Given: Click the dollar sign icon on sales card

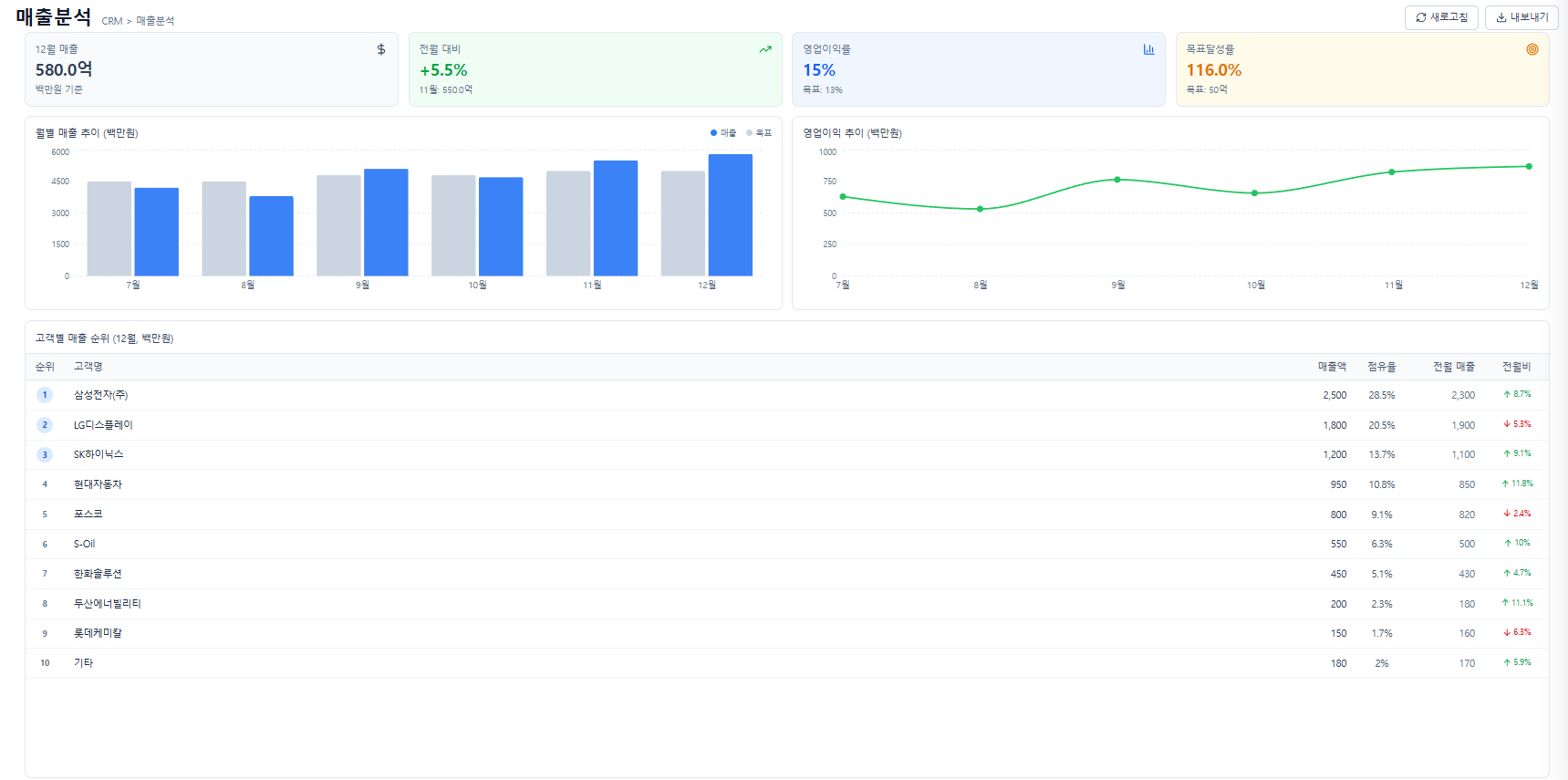Looking at the screenshot, I should click(381, 49).
